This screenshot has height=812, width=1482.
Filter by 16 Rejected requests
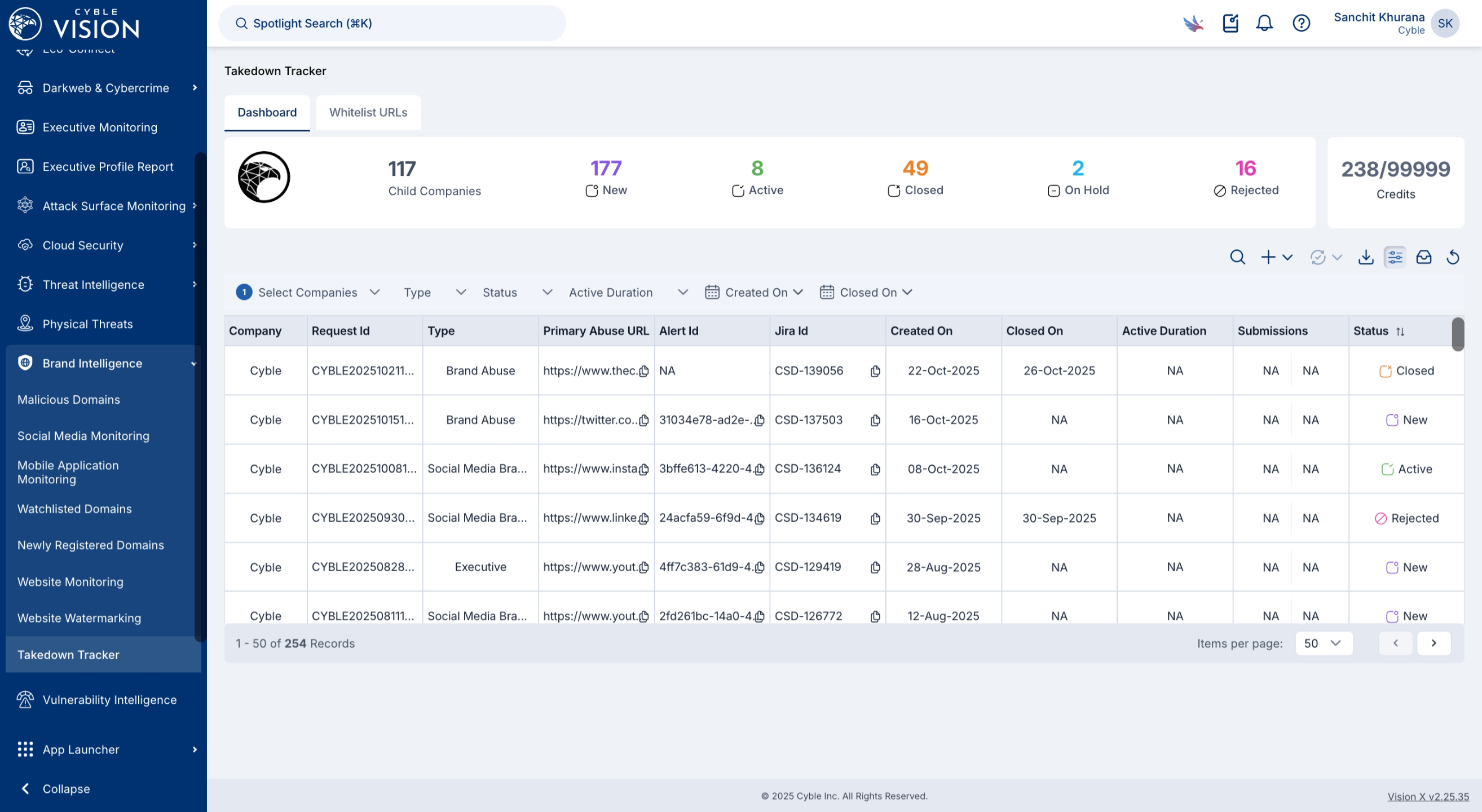point(1246,178)
